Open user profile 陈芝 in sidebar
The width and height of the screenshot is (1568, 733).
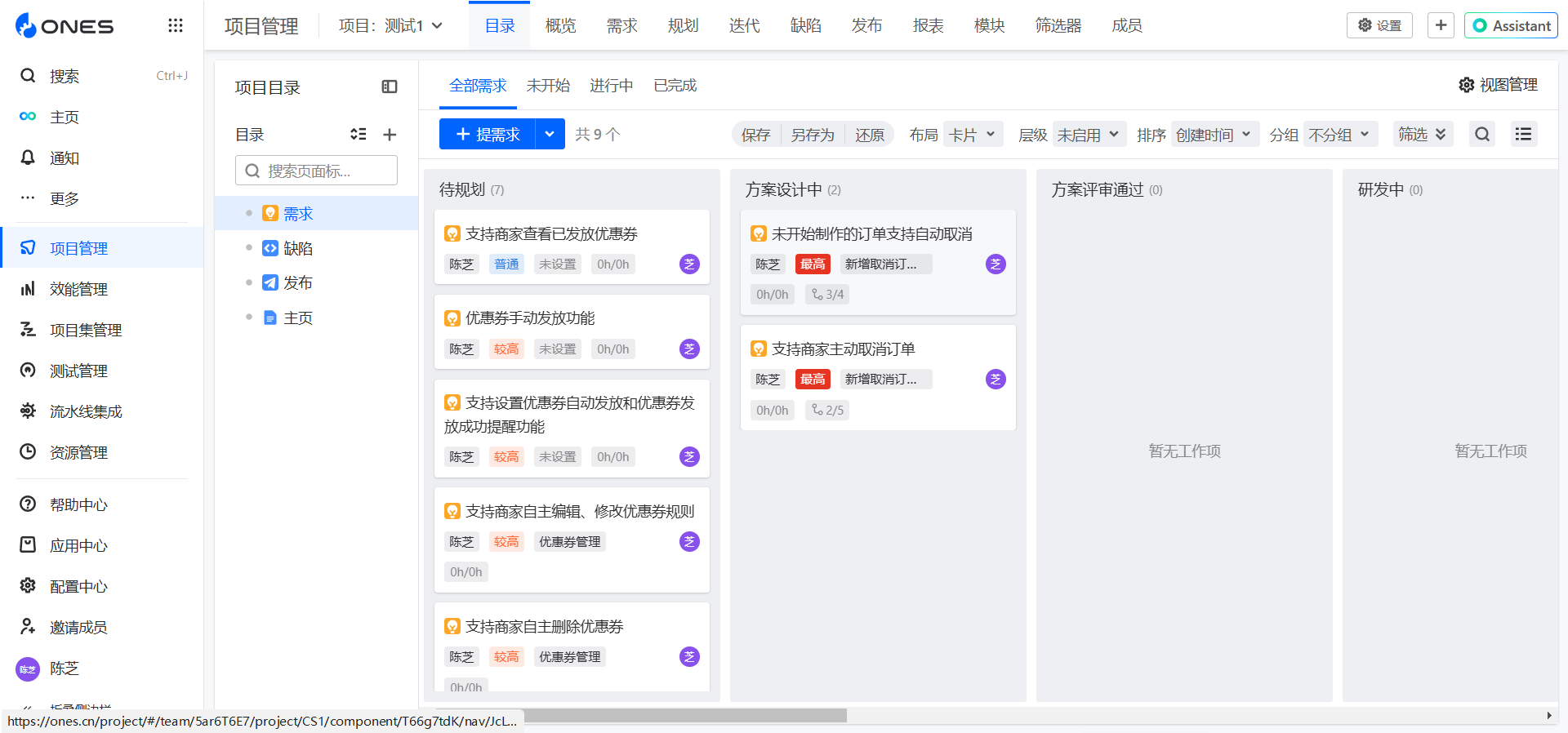pyautogui.click(x=102, y=669)
